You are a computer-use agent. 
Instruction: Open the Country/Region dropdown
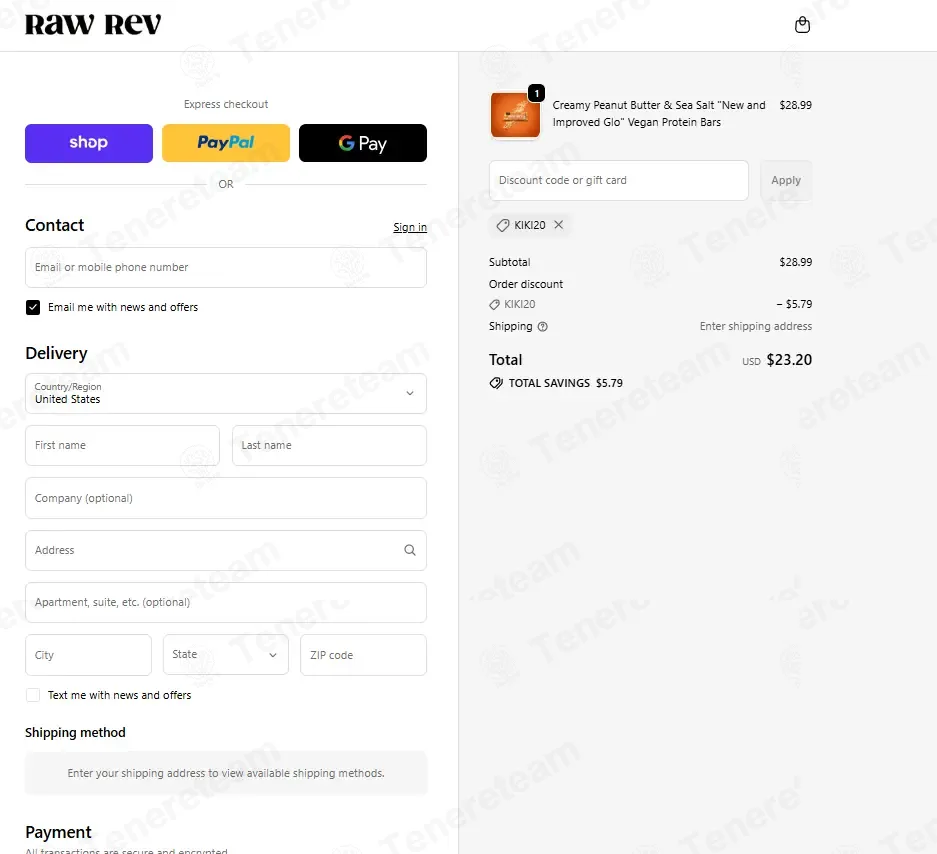[x=226, y=393]
